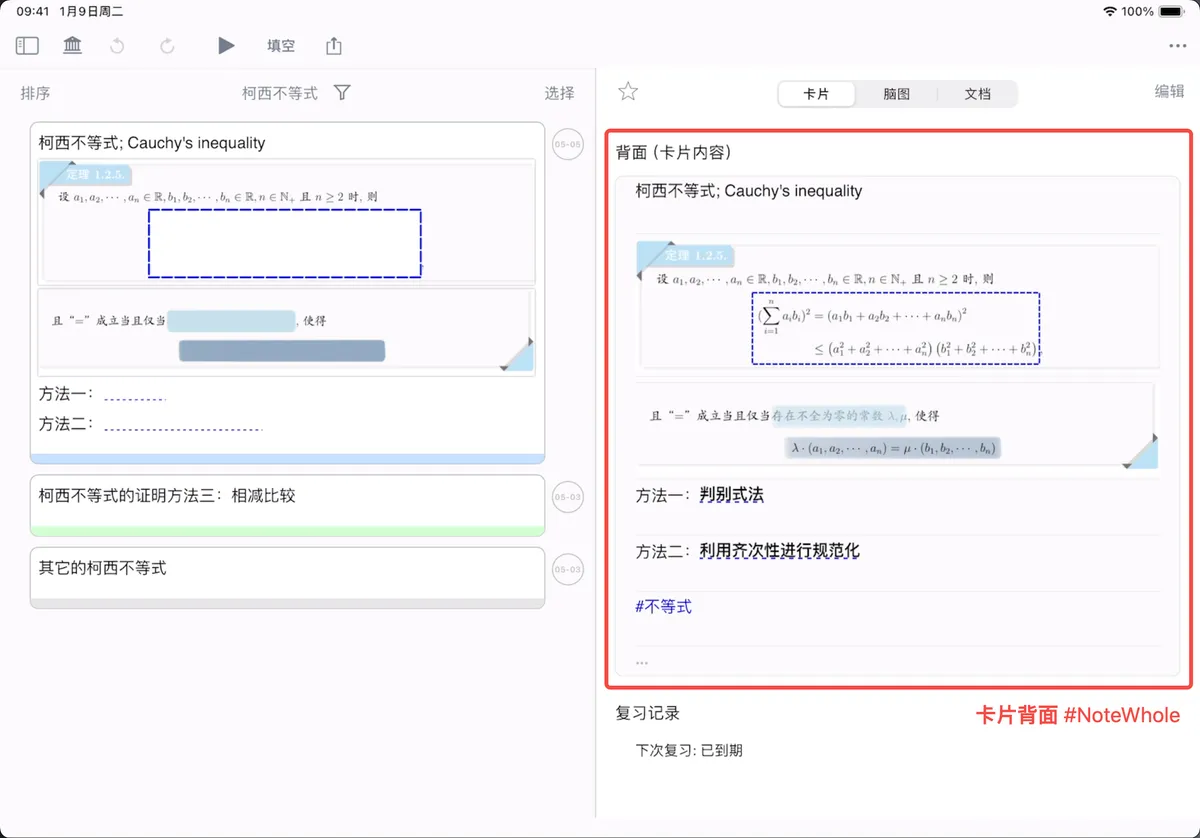Open the filter funnel icon

tap(342, 92)
